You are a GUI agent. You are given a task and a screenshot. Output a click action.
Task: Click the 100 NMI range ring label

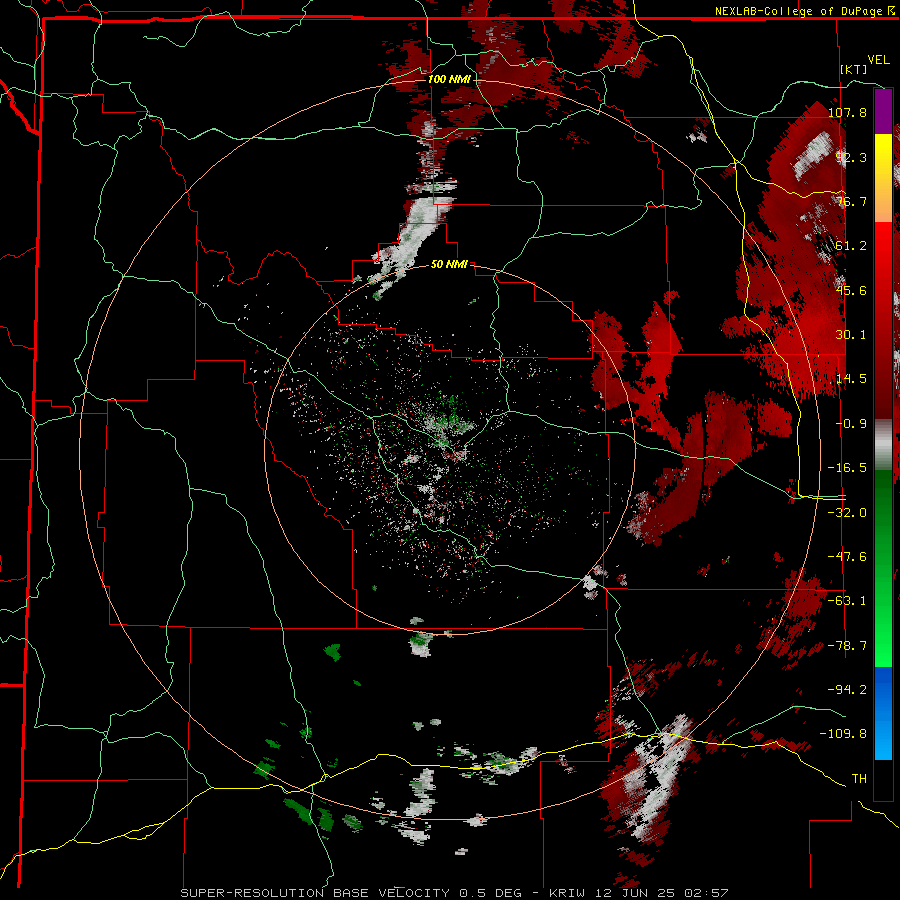pos(449,79)
